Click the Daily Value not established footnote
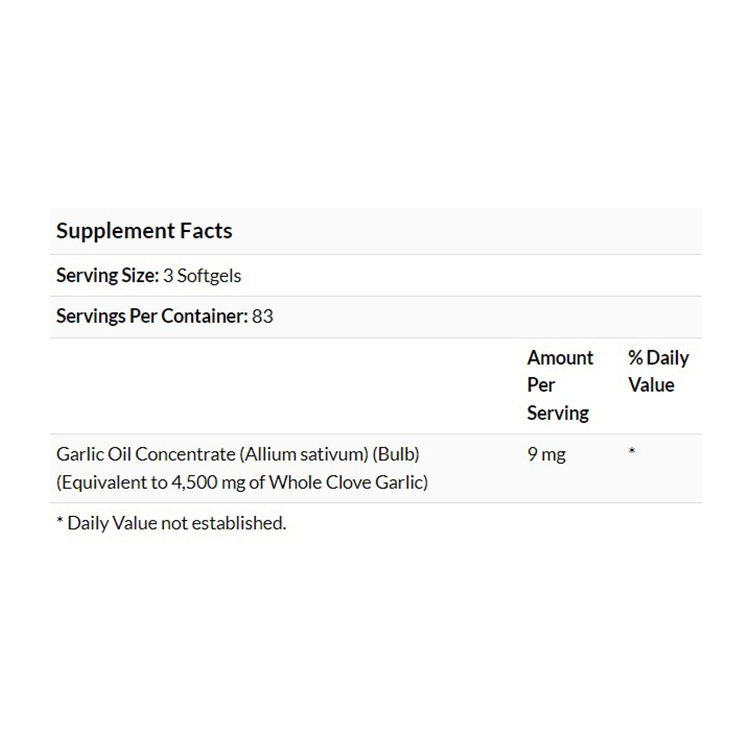The image size is (750, 750). pos(171,523)
